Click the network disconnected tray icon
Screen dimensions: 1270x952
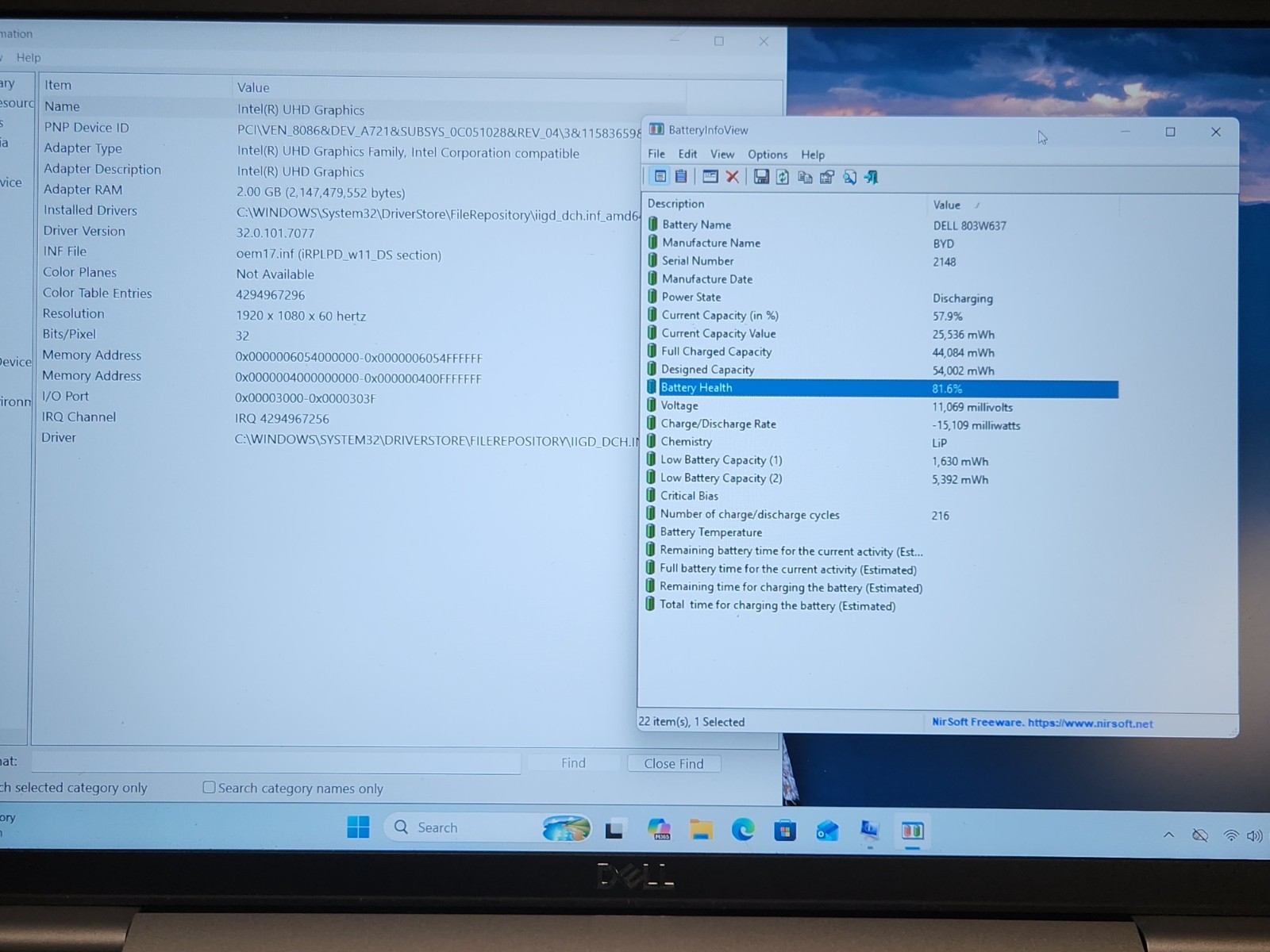[1200, 835]
